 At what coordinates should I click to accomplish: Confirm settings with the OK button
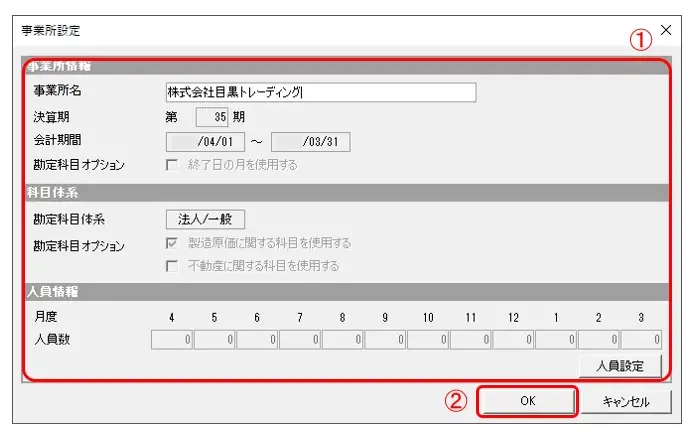pos(527,401)
